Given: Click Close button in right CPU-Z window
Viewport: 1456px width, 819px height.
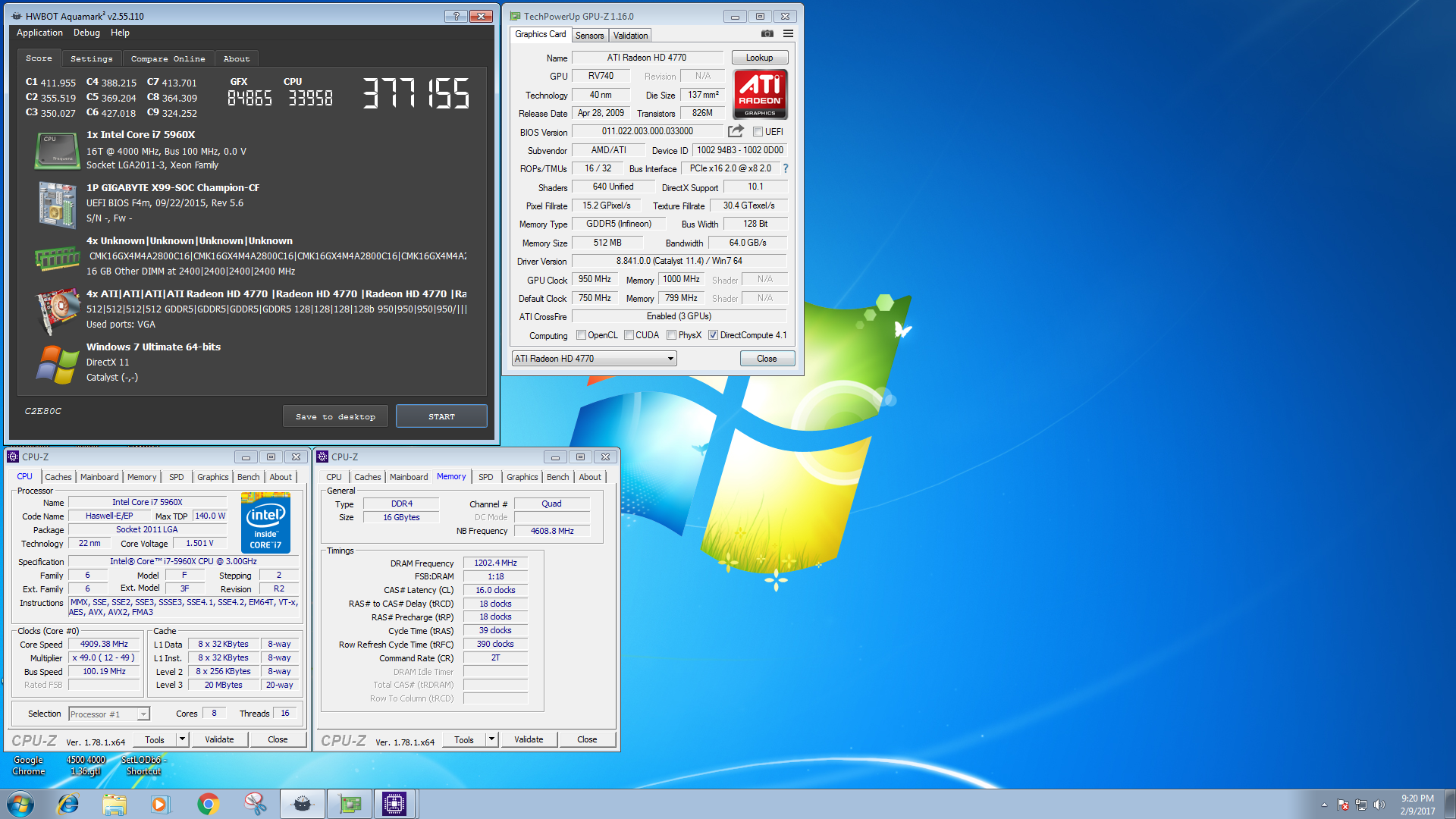Looking at the screenshot, I should point(587,739).
